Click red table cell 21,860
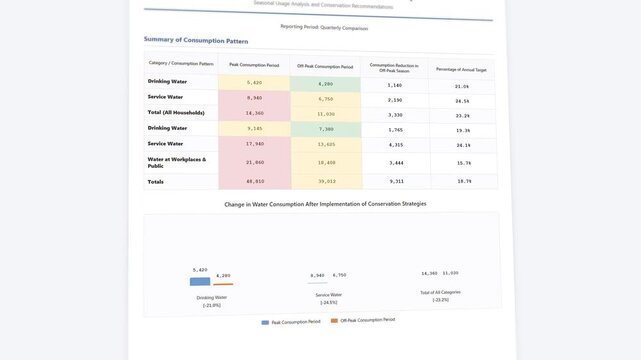The image size is (641, 360). tap(255, 163)
